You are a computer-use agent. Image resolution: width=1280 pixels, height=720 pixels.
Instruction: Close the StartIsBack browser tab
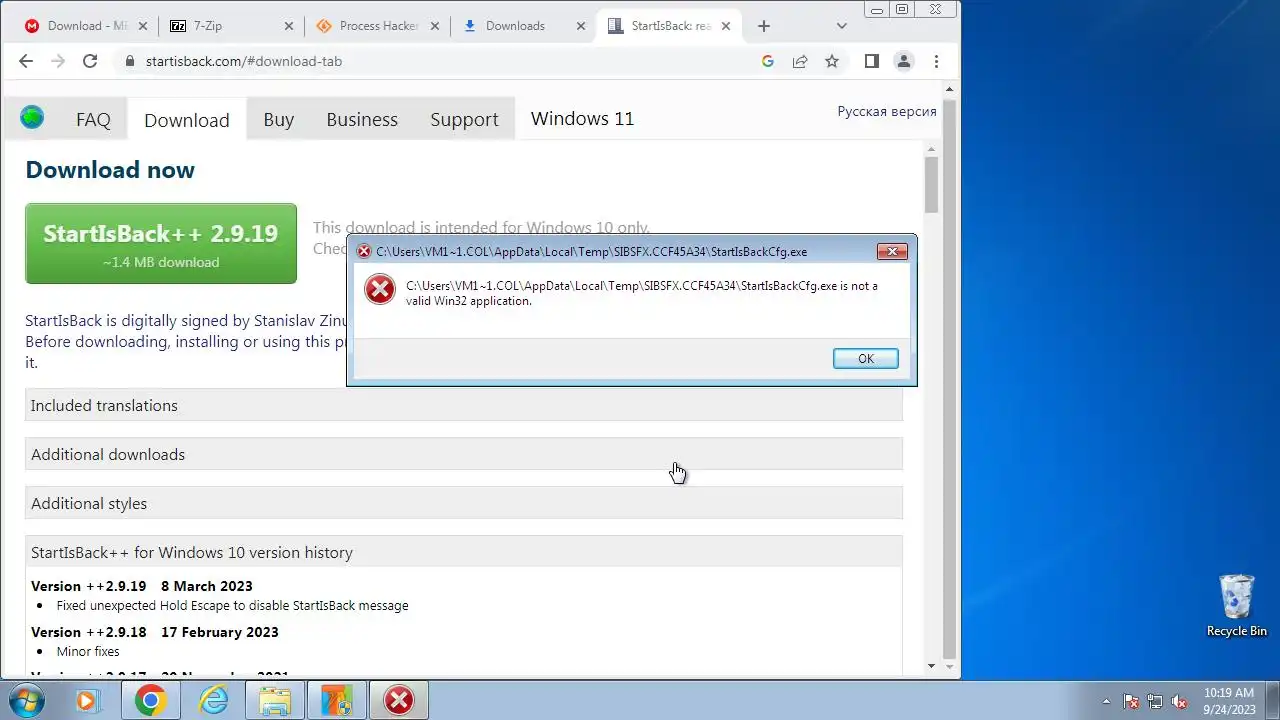click(x=726, y=26)
